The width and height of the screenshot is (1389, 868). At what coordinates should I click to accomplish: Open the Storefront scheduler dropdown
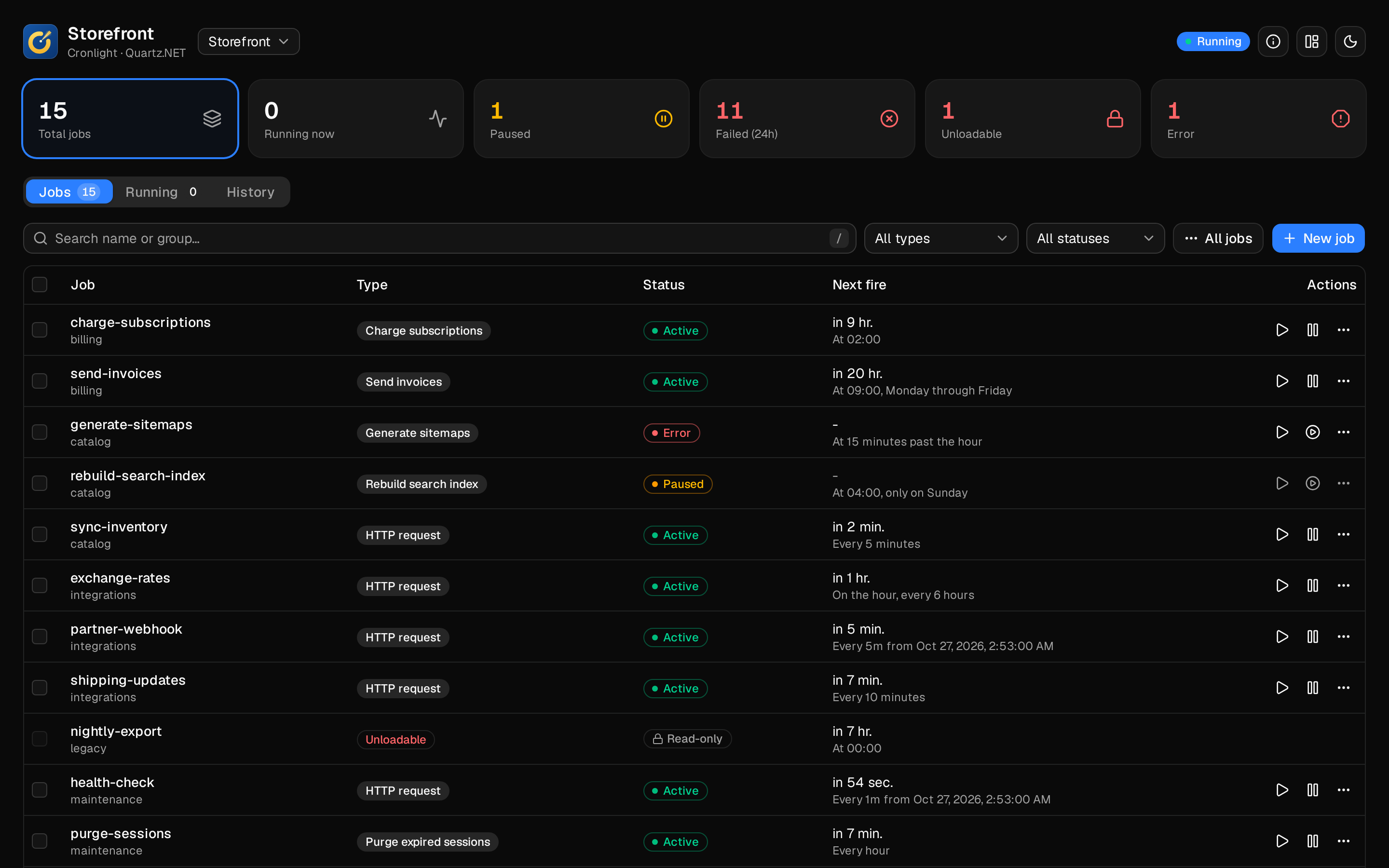tap(248, 41)
